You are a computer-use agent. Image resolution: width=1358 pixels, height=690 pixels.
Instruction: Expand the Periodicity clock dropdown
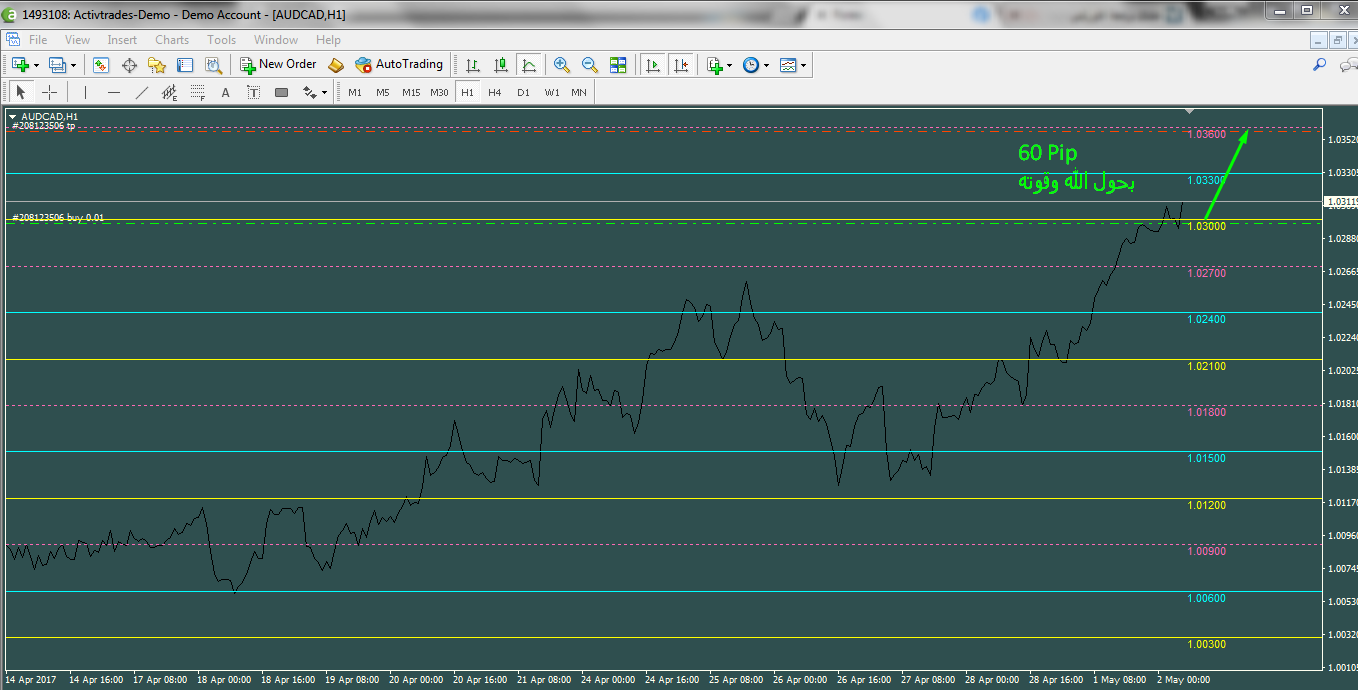click(767, 65)
